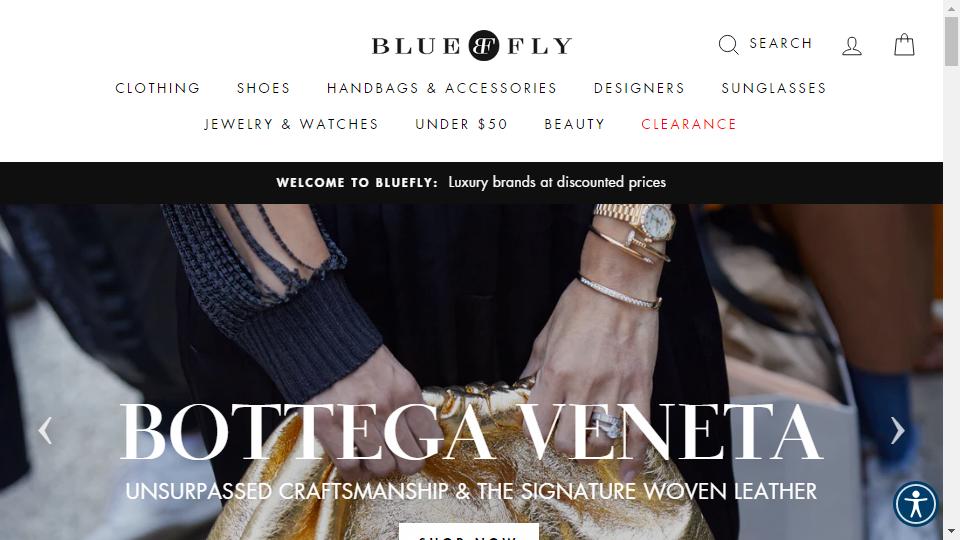Screen dimensions: 960x540
Task: Click the Bottega Veneta hero banner
Action: click(x=471, y=372)
